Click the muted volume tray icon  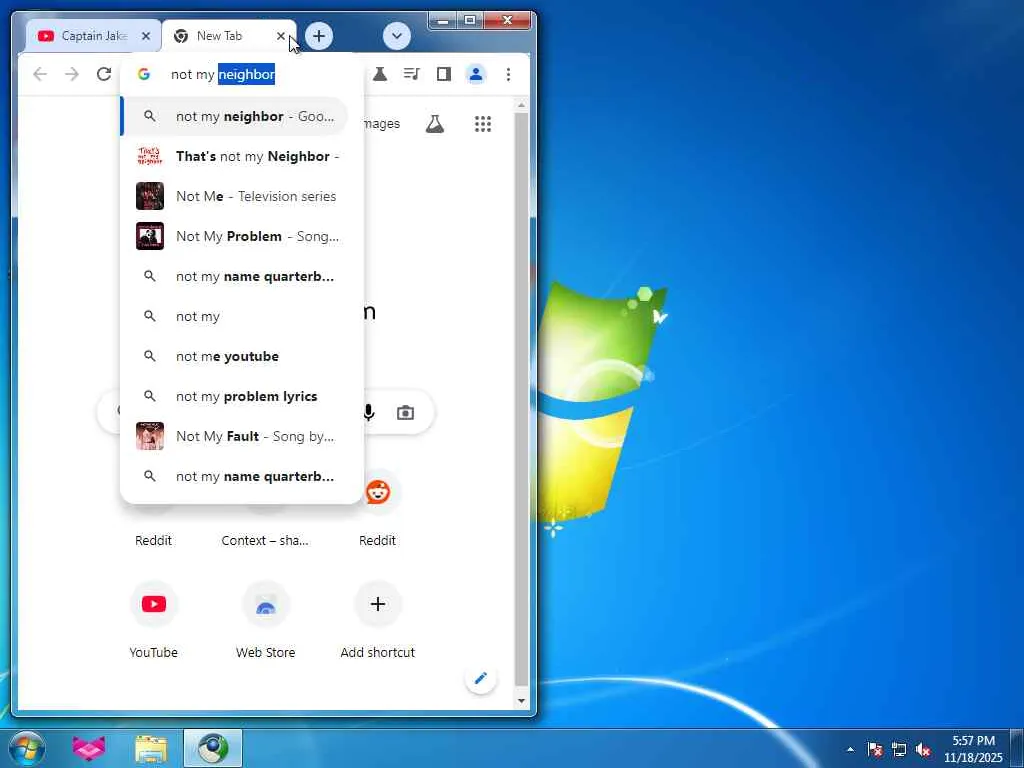coord(923,749)
